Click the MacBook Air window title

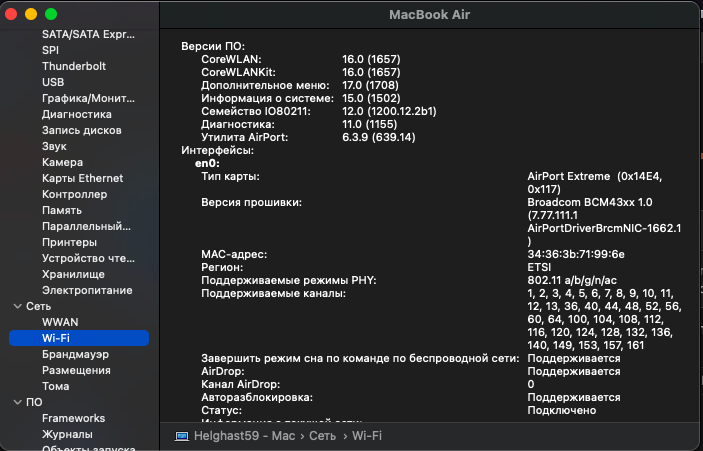[x=430, y=15]
